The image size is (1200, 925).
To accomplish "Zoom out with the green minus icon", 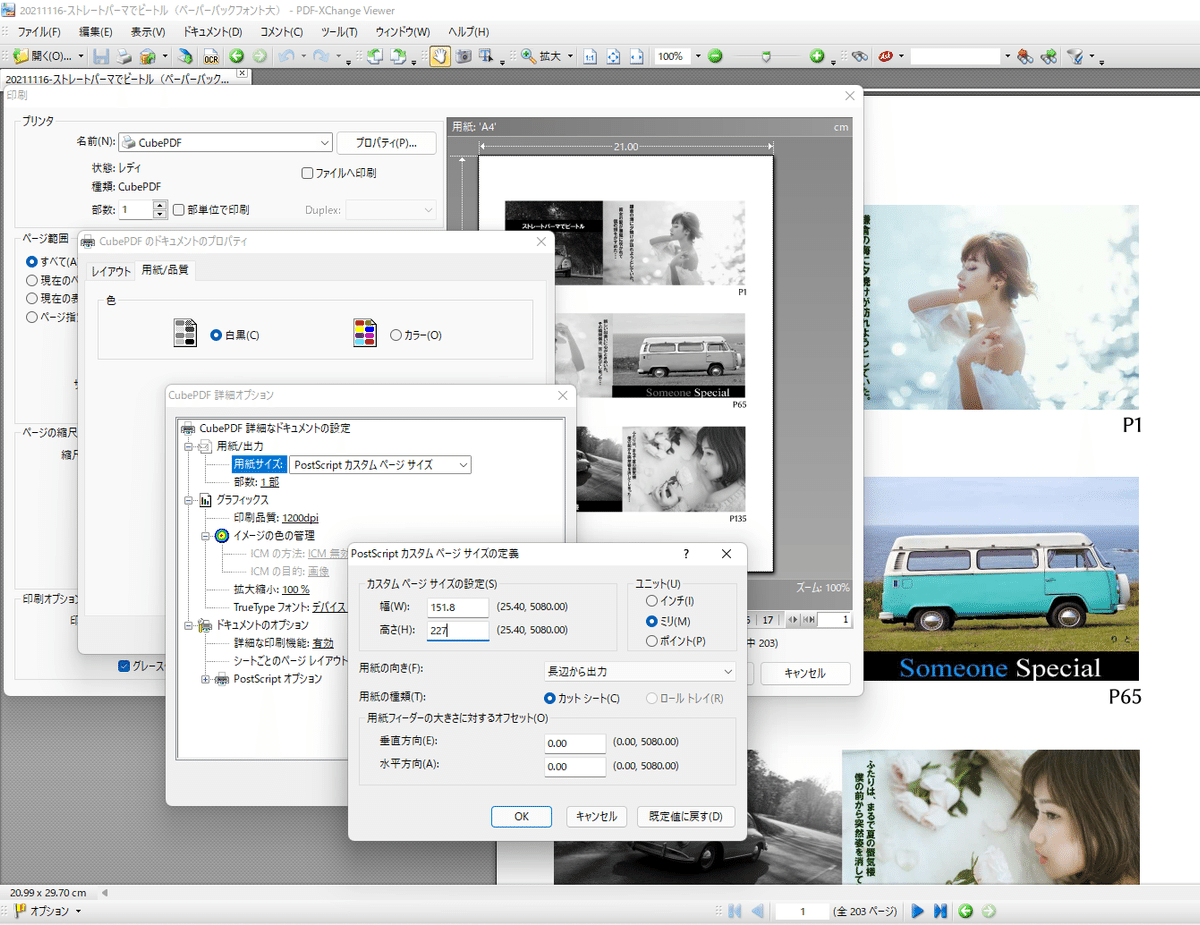I will point(715,56).
